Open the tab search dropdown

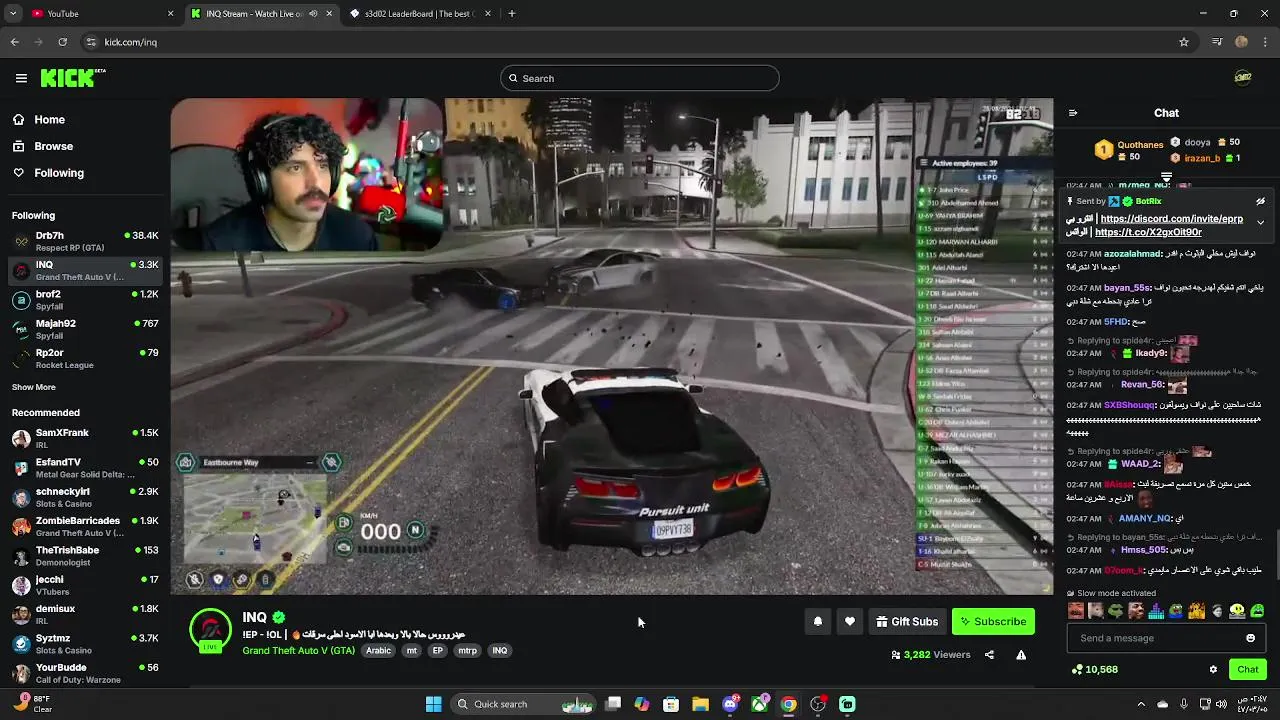pos(13,14)
